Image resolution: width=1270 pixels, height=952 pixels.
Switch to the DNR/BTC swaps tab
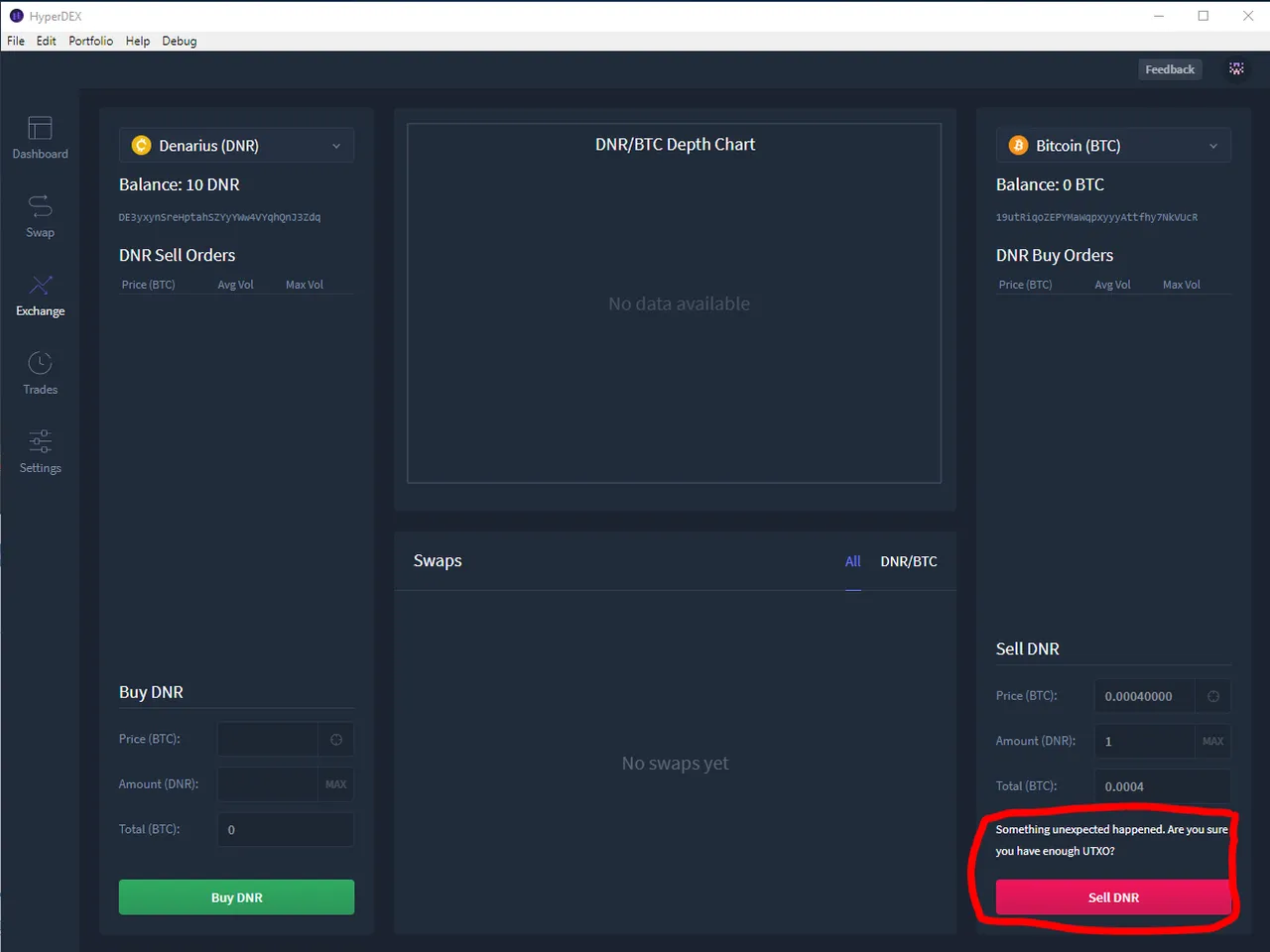coord(909,561)
